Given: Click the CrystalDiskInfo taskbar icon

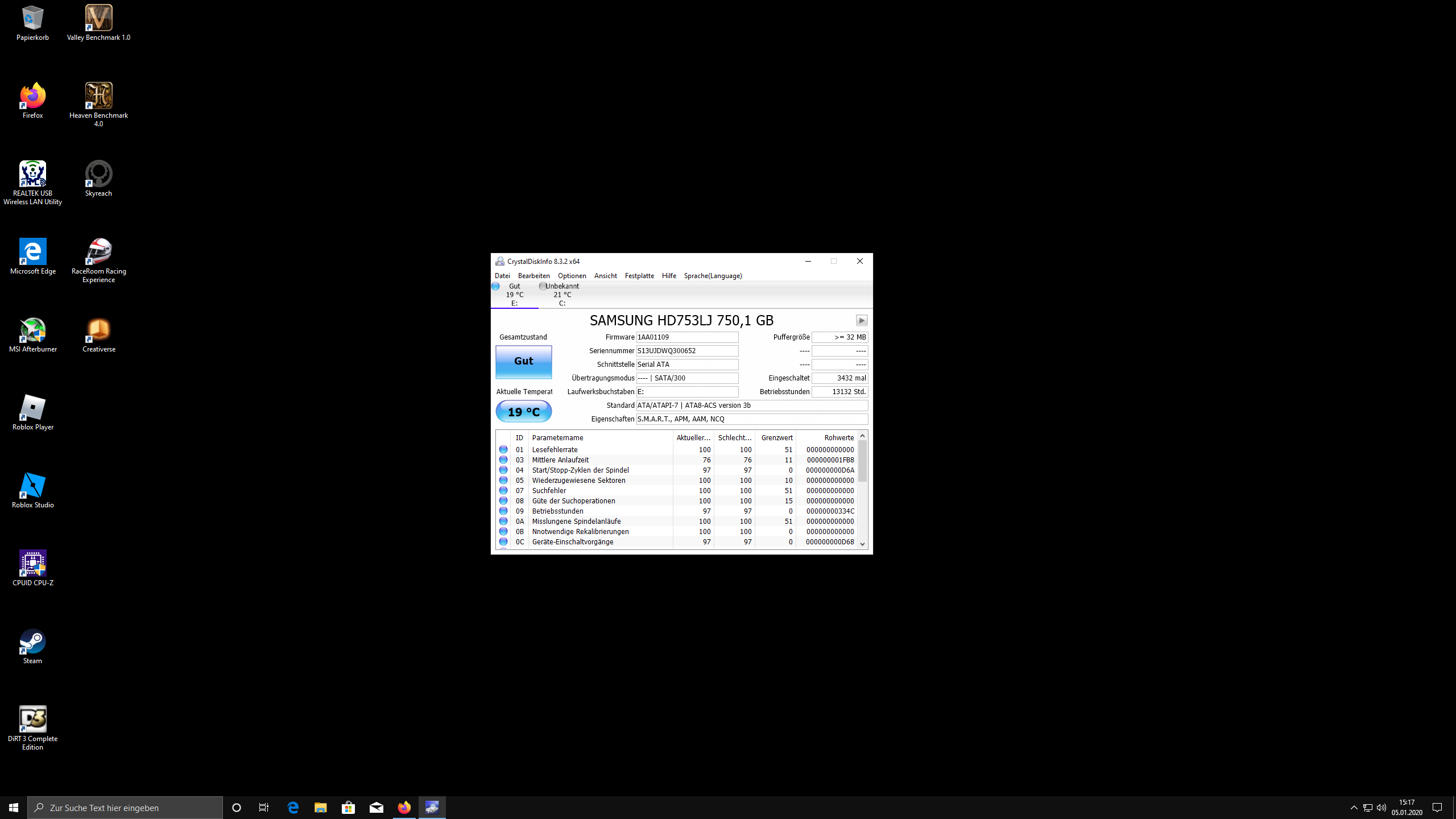Looking at the screenshot, I should [x=432, y=808].
